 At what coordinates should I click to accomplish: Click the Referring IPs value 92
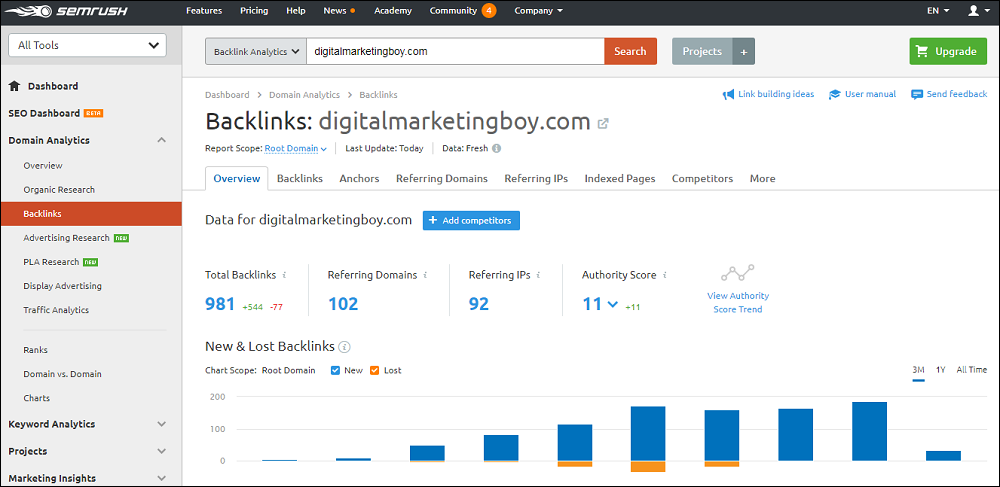479,305
